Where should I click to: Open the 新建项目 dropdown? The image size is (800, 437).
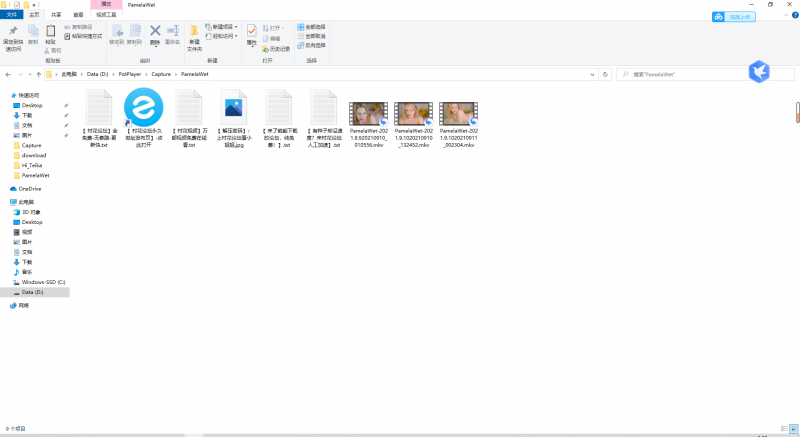tap(223, 27)
